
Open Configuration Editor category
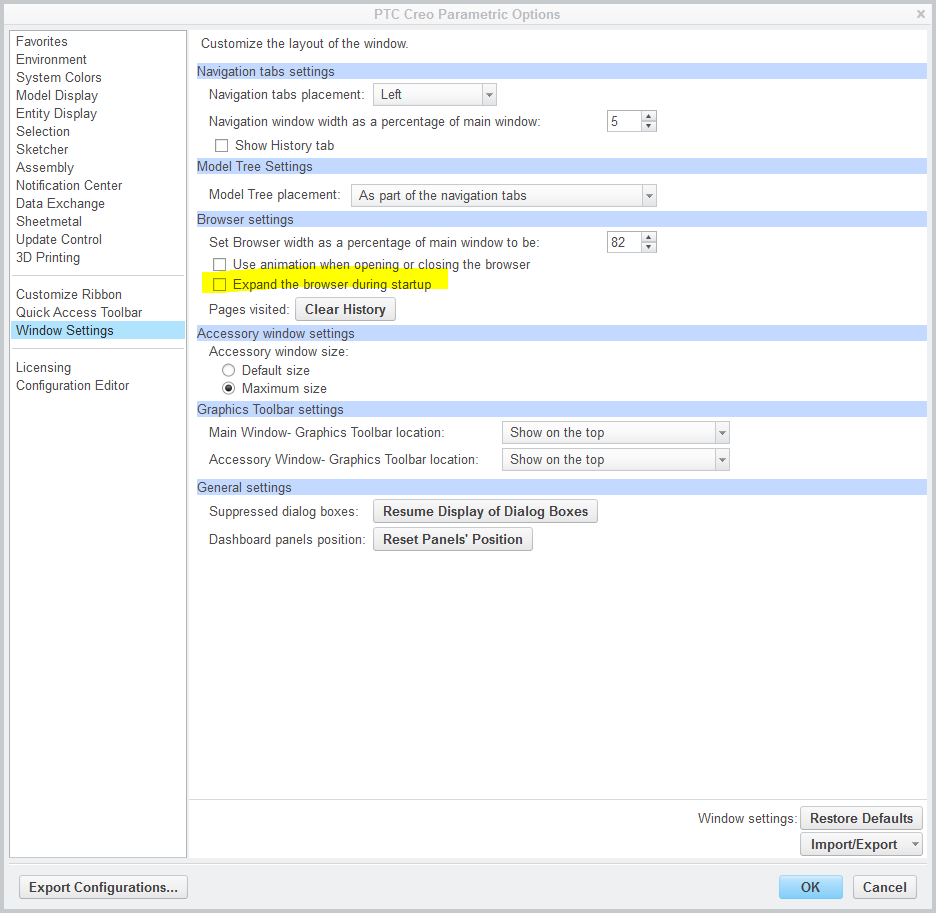(72, 385)
